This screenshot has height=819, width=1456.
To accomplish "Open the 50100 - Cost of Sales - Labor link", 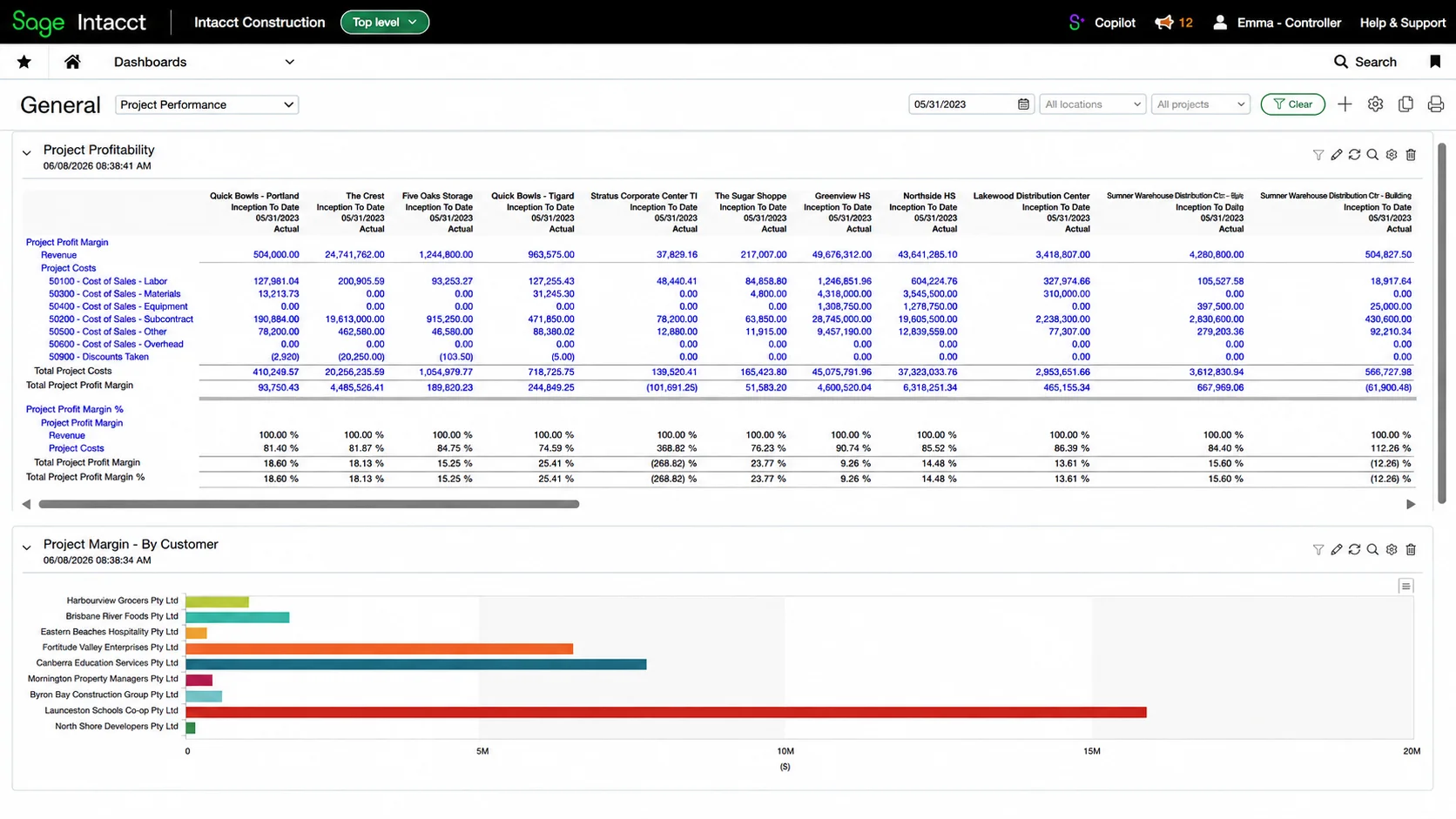I will [108, 281].
